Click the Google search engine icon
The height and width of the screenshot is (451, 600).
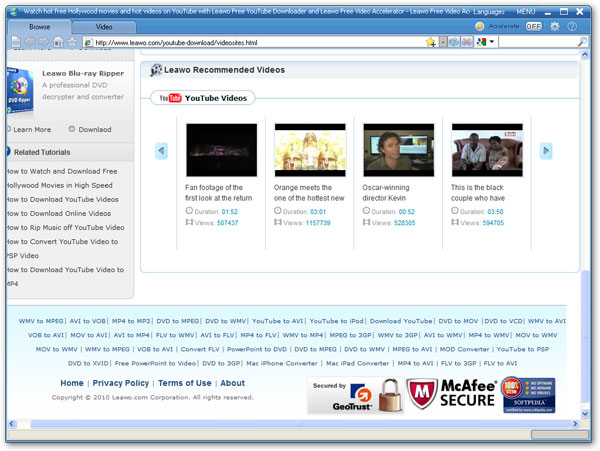pos(481,42)
